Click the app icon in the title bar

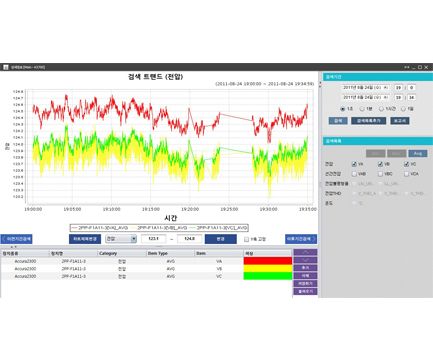point(6,67)
